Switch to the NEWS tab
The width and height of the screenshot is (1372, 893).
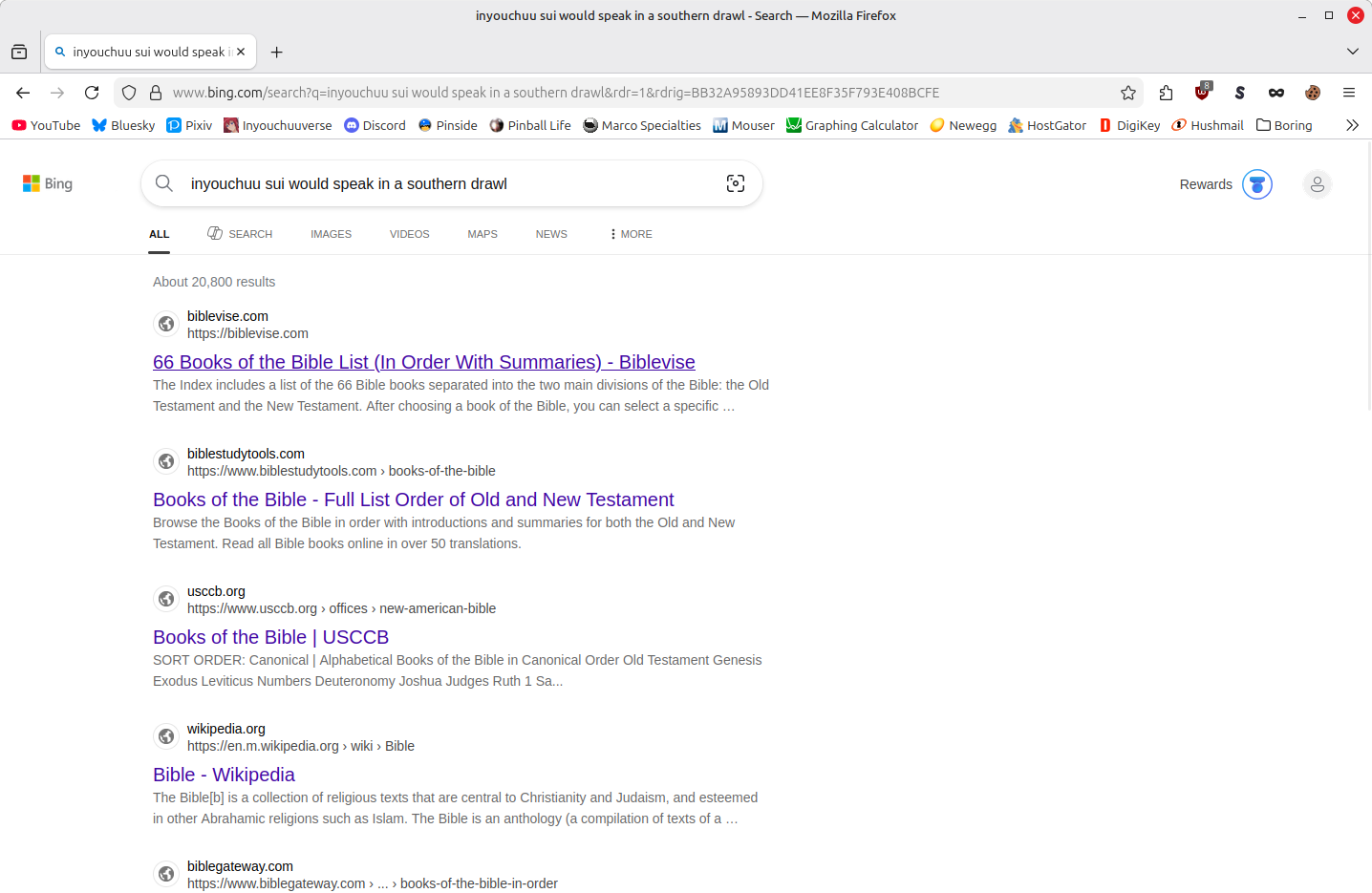click(551, 234)
